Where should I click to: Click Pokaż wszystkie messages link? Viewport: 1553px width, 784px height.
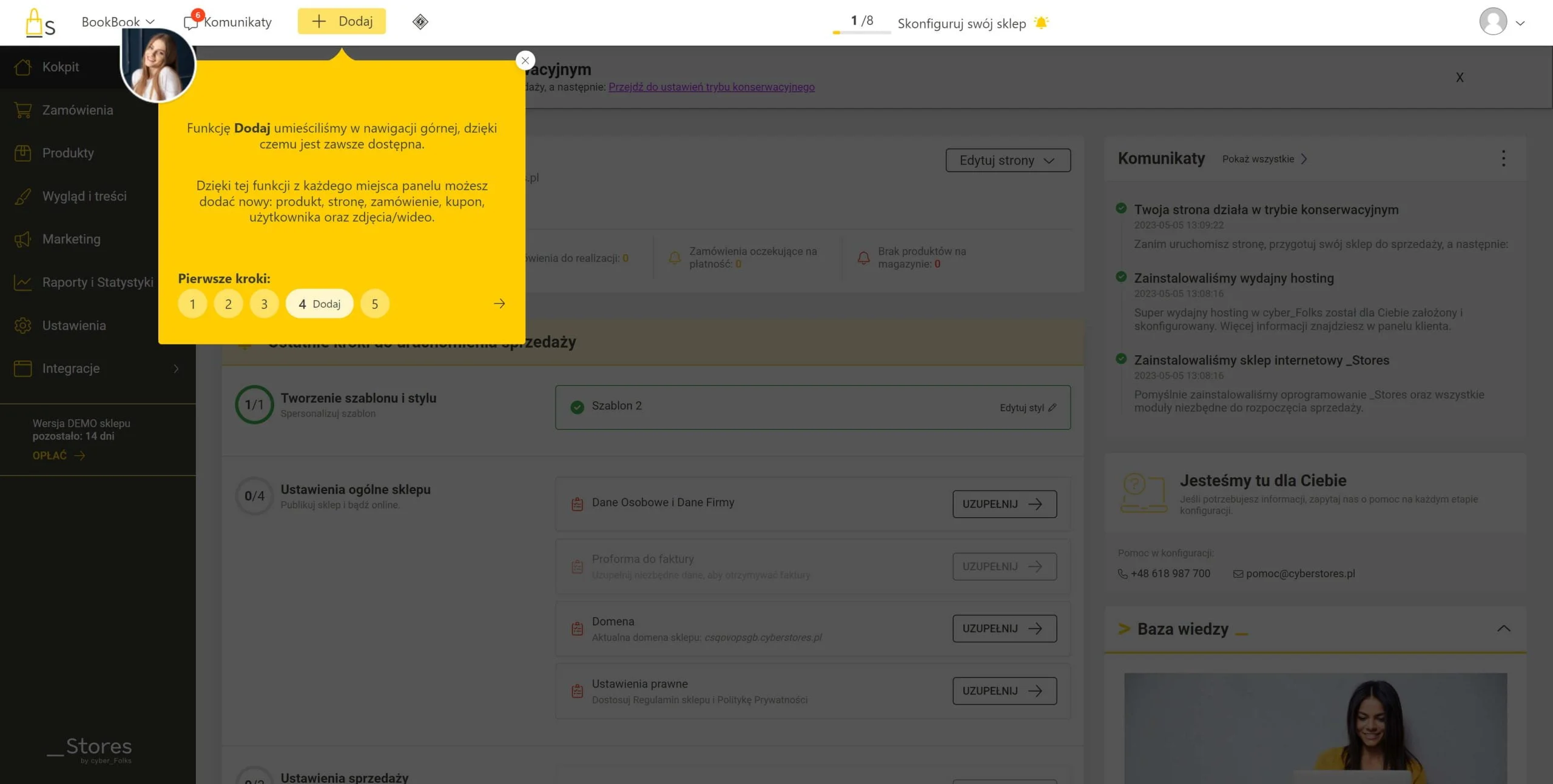coord(1258,159)
